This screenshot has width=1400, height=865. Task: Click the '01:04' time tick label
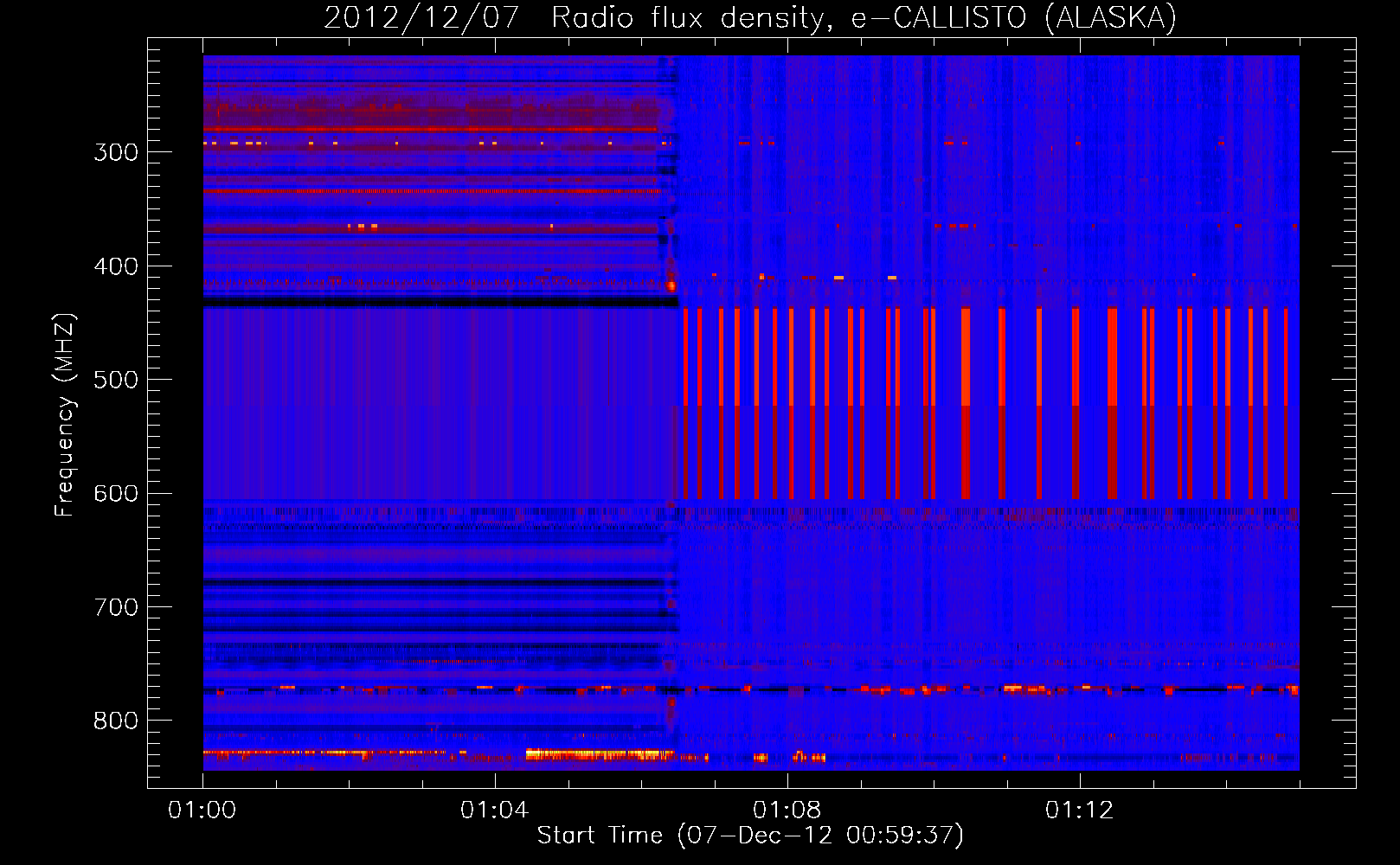pyautogui.click(x=494, y=811)
